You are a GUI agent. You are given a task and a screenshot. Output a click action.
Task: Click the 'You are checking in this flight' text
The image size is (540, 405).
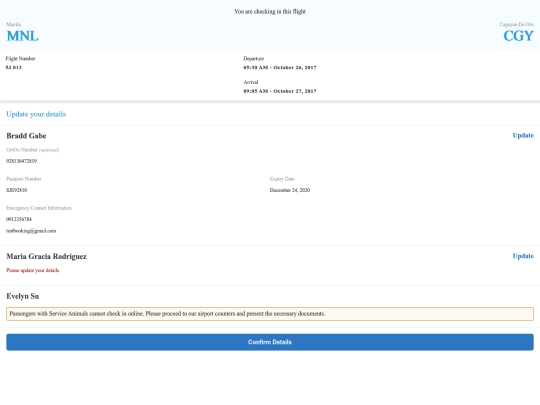point(270,11)
